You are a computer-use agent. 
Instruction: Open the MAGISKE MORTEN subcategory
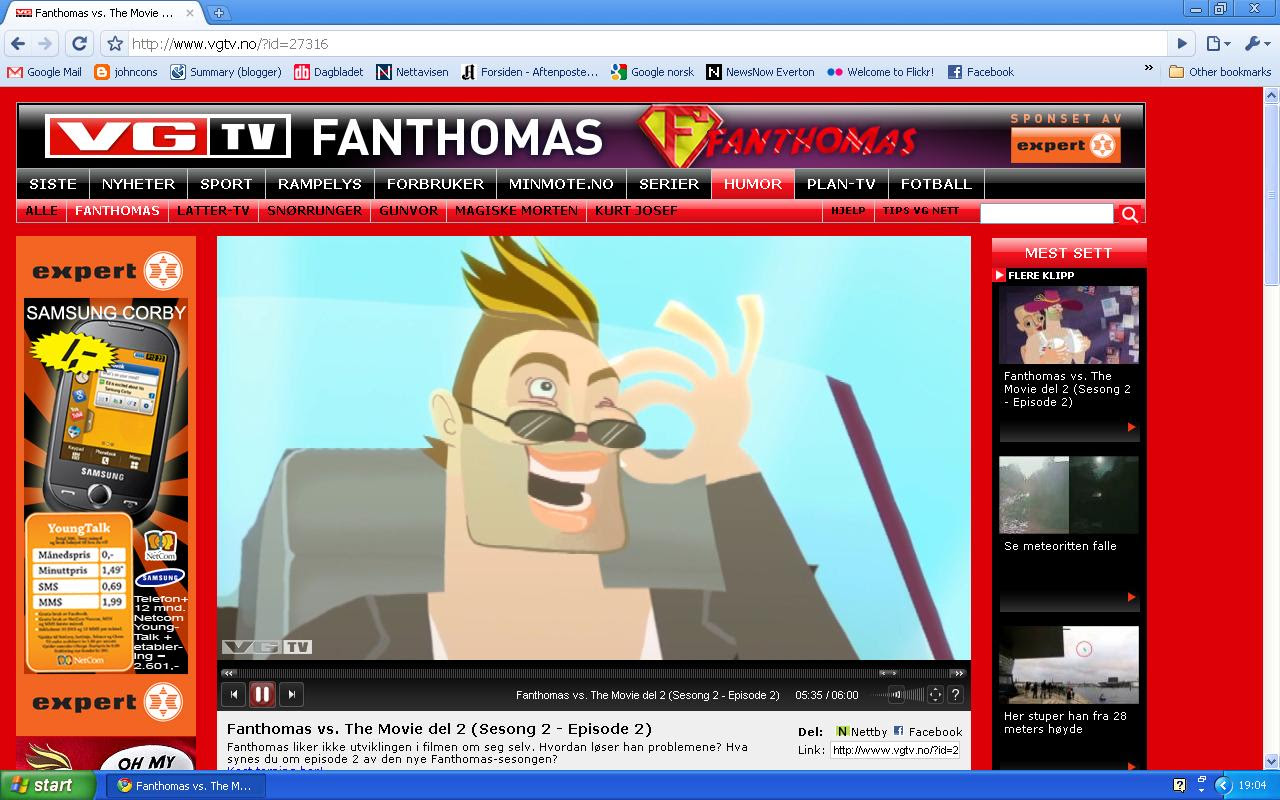(x=516, y=211)
